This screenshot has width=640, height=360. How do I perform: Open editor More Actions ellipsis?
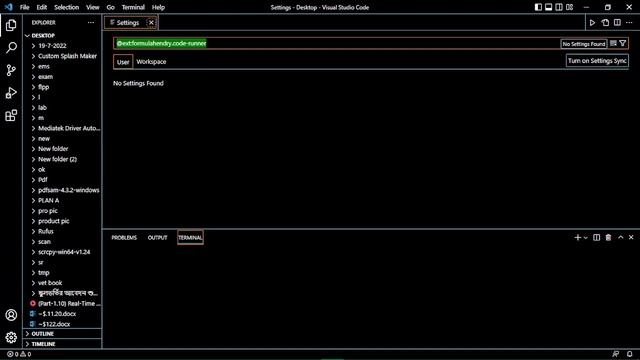(x=629, y=23)
